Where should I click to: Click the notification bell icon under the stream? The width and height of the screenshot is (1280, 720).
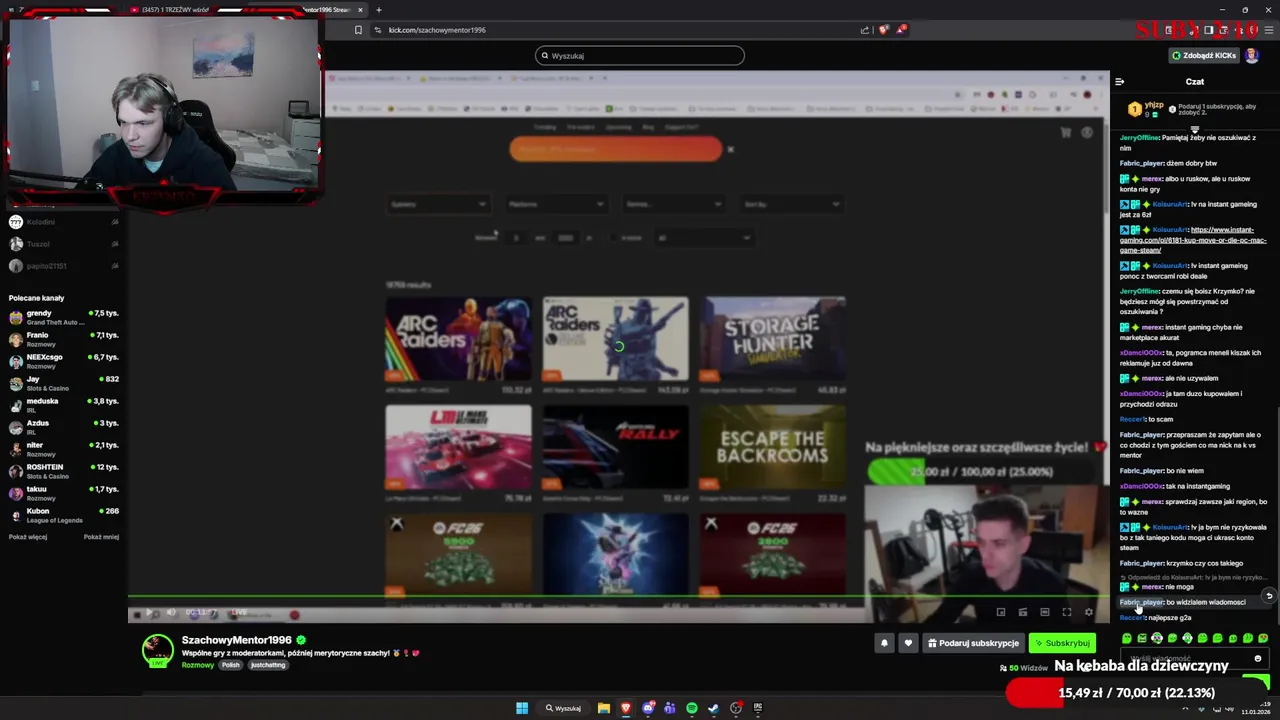pyautogui.click(x=884, y=643)
